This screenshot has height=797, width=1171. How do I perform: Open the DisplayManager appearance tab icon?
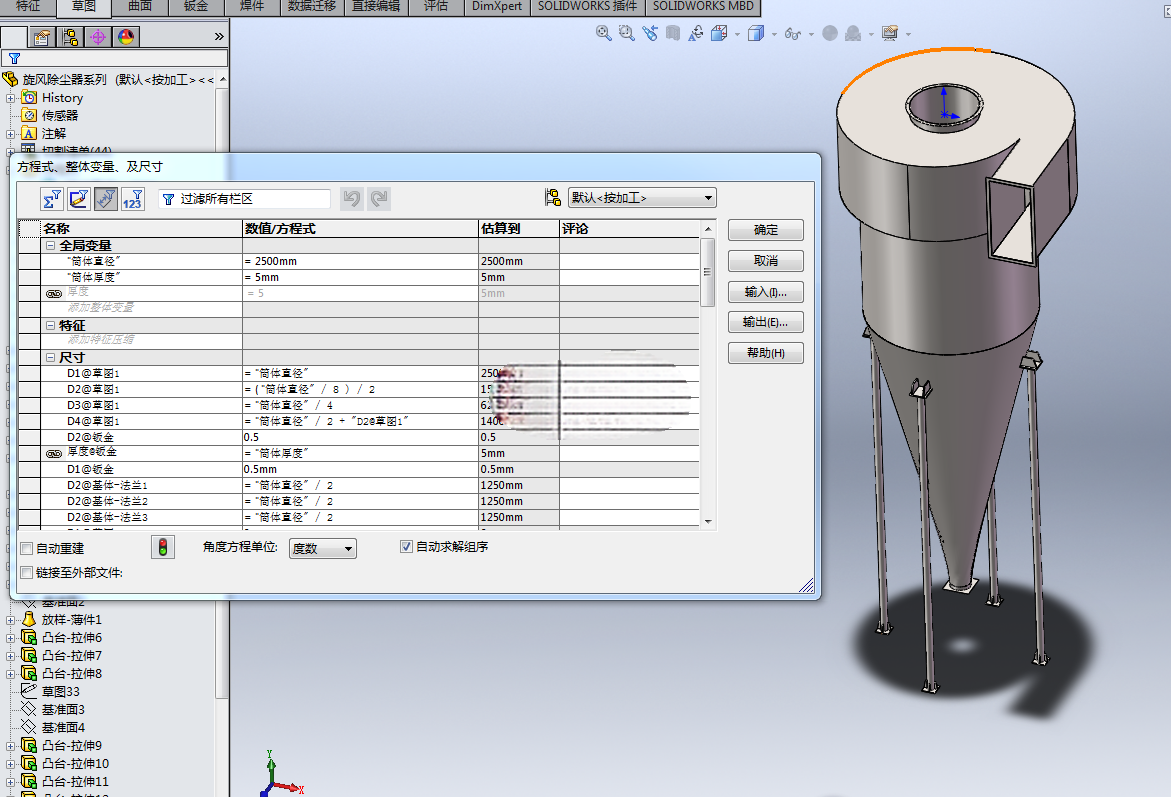[125, 37]
